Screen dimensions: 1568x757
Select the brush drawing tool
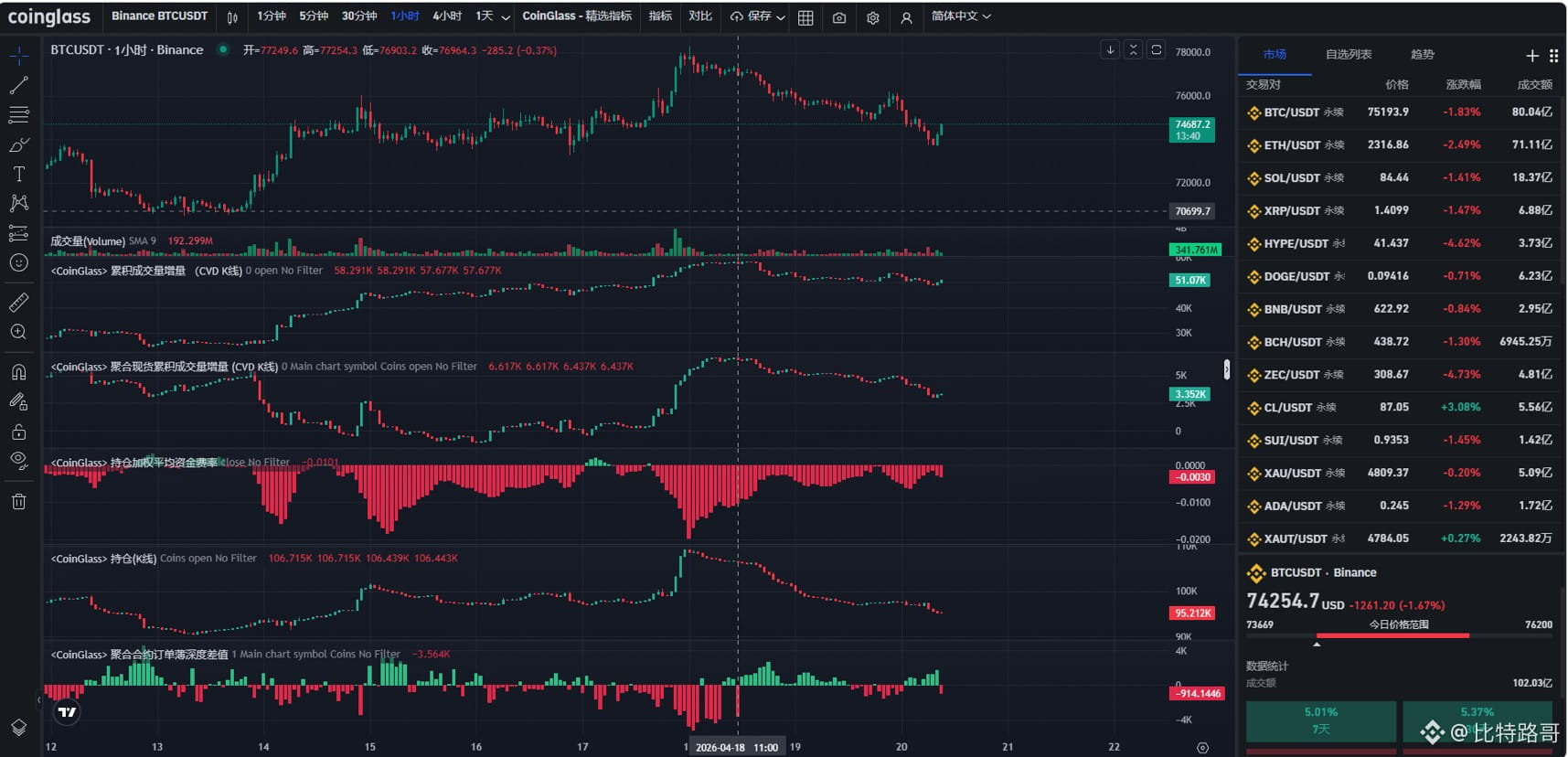(x=18, y=144)
